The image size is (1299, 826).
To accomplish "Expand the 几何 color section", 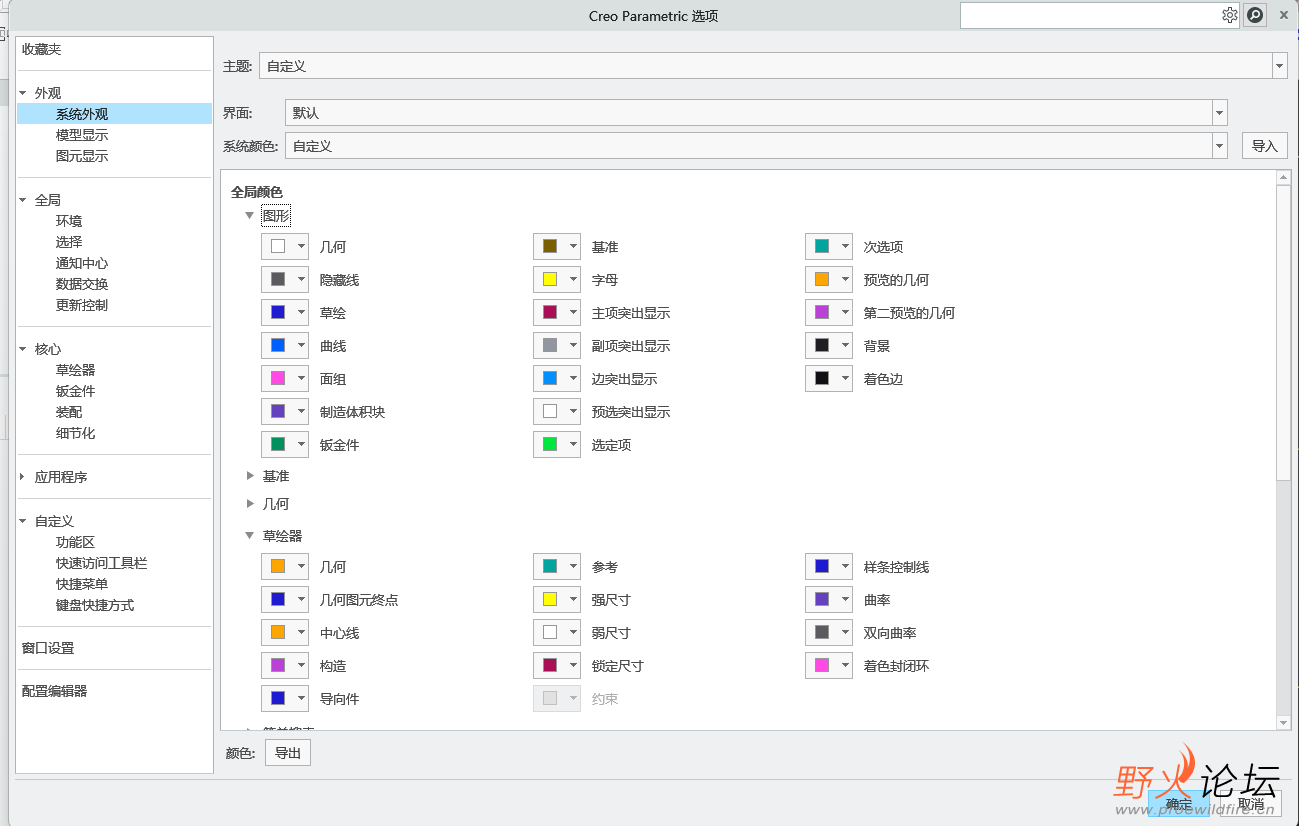I will pyautogui.click(x=250, y=503).
